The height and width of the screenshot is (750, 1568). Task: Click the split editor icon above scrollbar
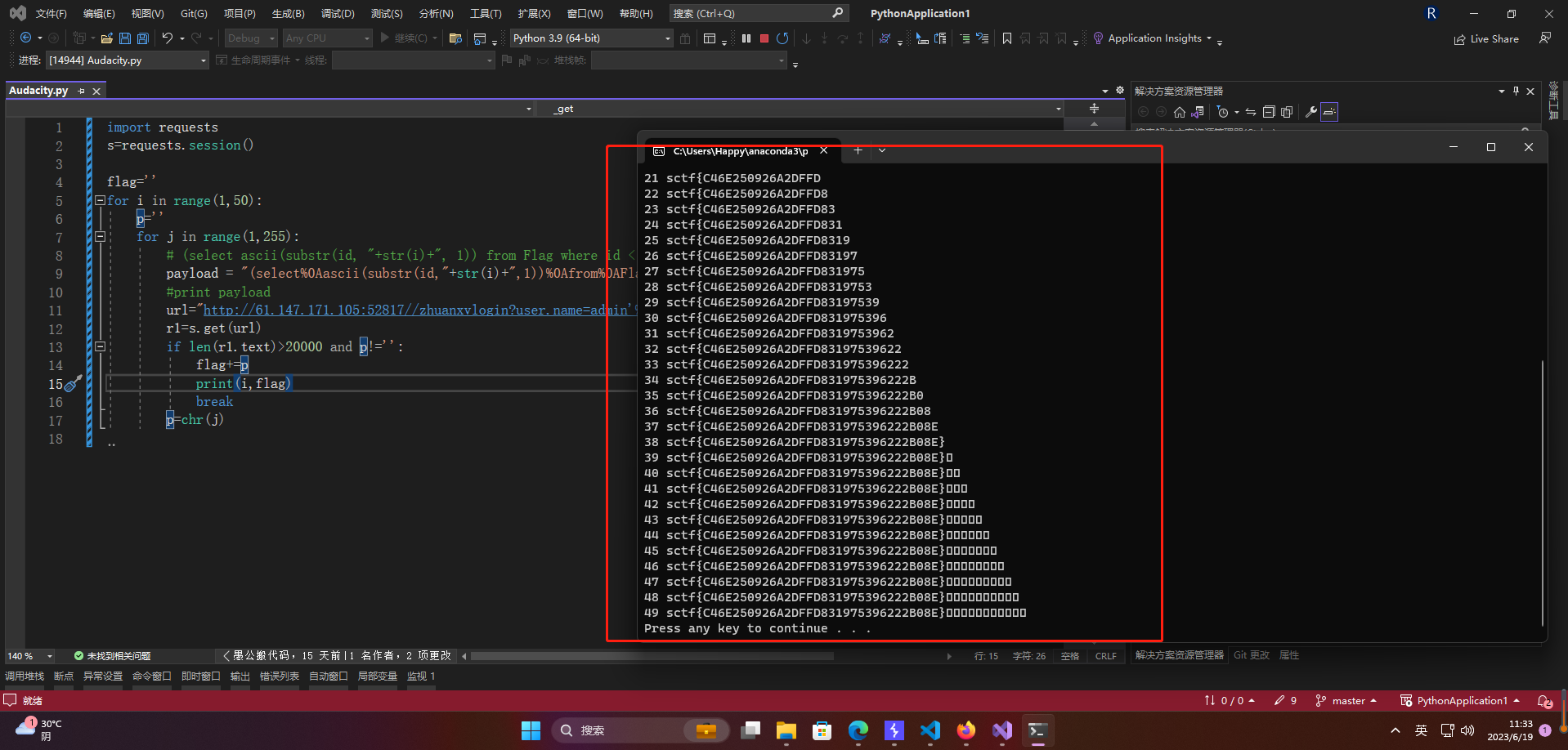1094,109
